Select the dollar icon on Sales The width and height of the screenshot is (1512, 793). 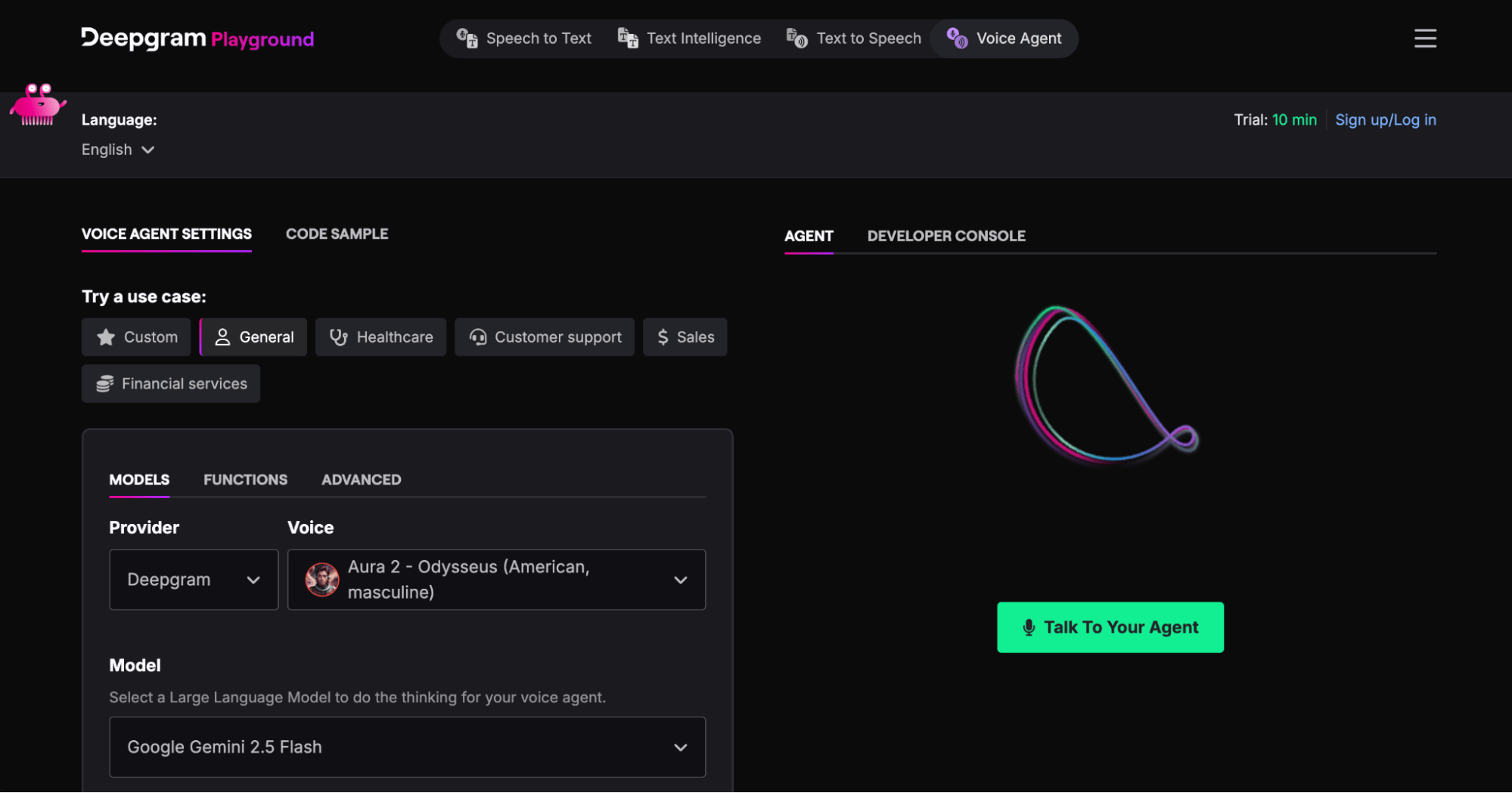(662, 337)
